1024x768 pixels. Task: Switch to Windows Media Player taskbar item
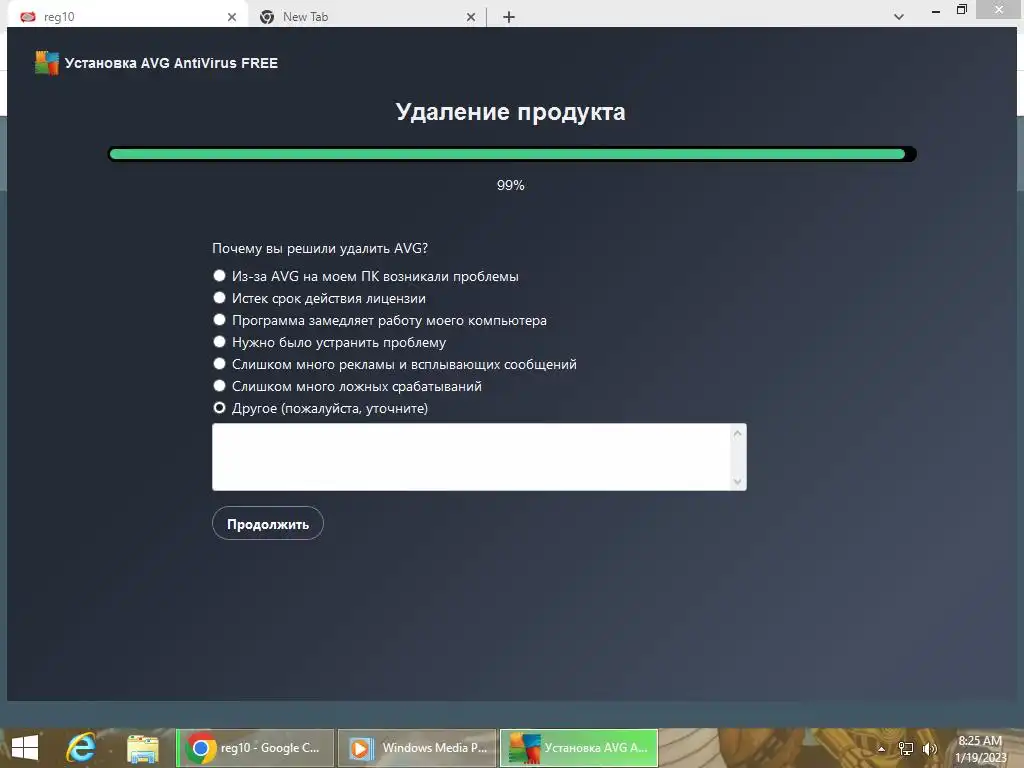click(417, 748)
